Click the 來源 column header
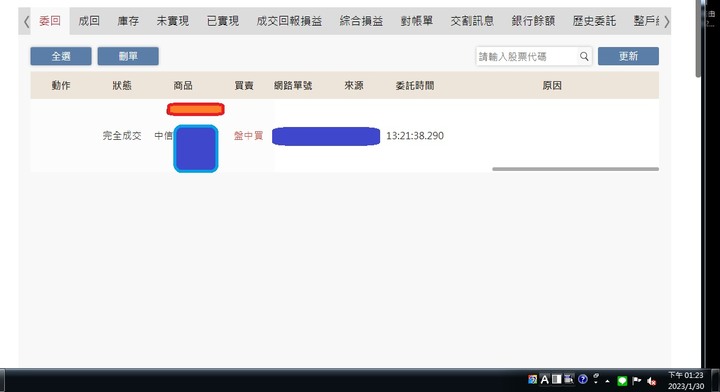Screen dimensions: 720x392 pyautogui.click(x=354, y=85)
